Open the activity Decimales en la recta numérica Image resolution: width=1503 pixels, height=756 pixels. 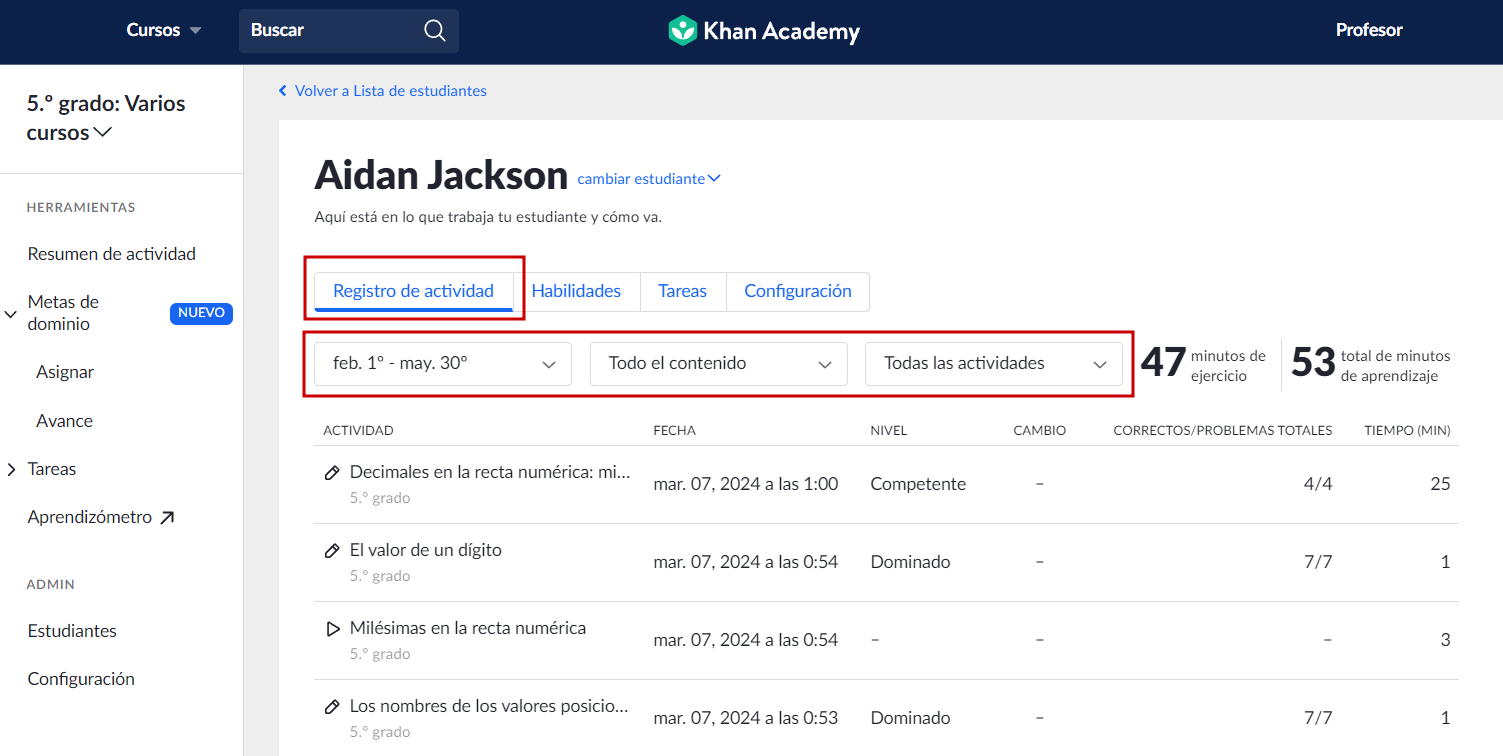[490, 472]
